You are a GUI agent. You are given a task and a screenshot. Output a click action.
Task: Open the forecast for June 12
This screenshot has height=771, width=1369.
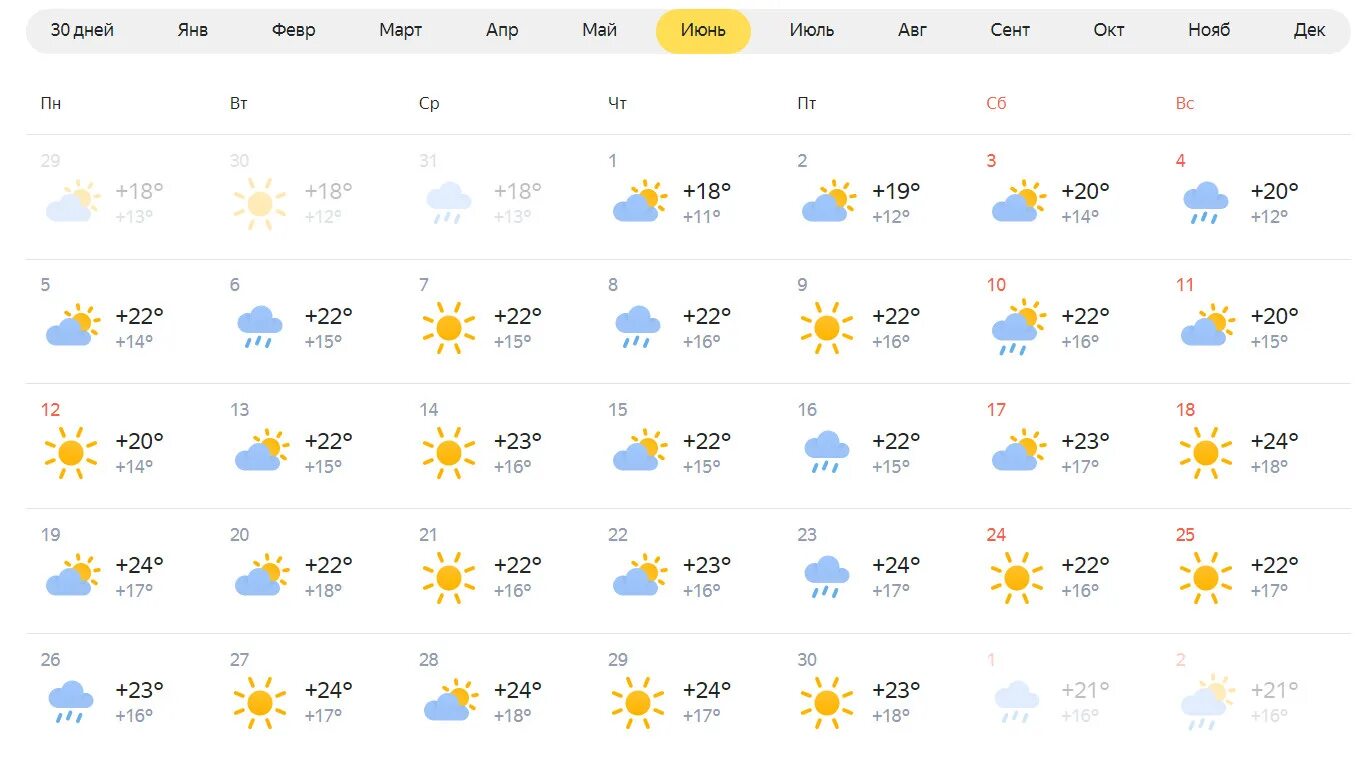[120, 446]
